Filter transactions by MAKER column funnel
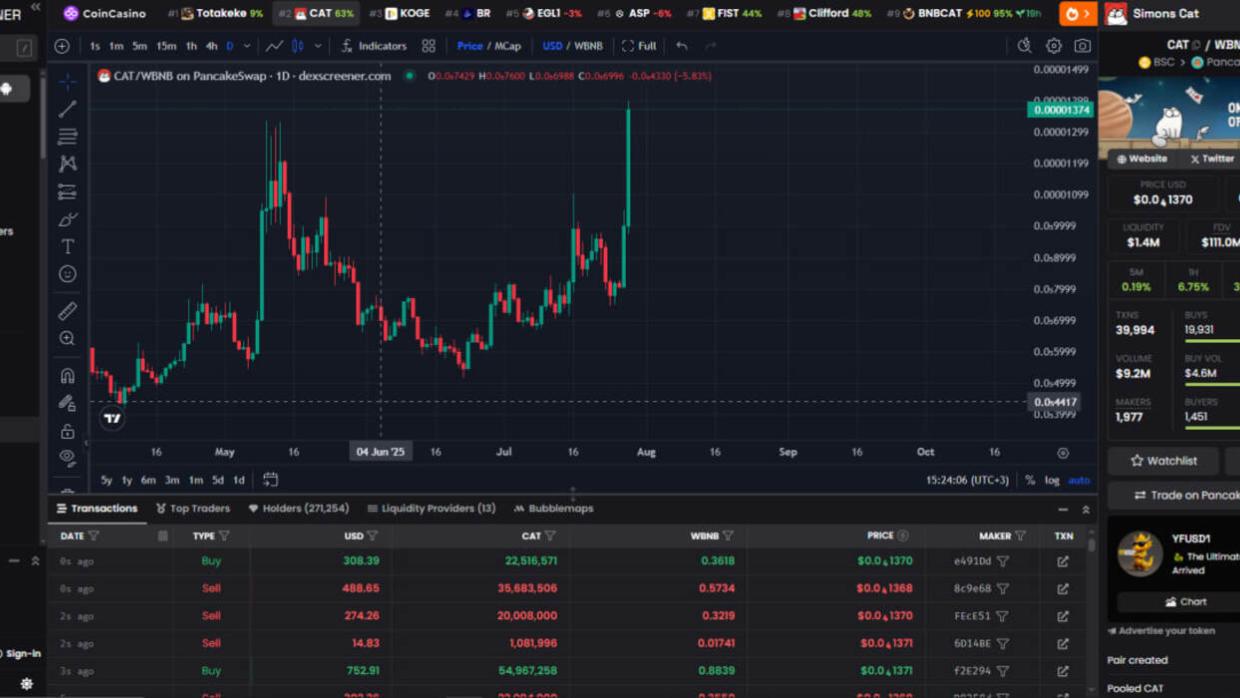The height and width of the screenshot is (698, 1240). click(1020, 536)
